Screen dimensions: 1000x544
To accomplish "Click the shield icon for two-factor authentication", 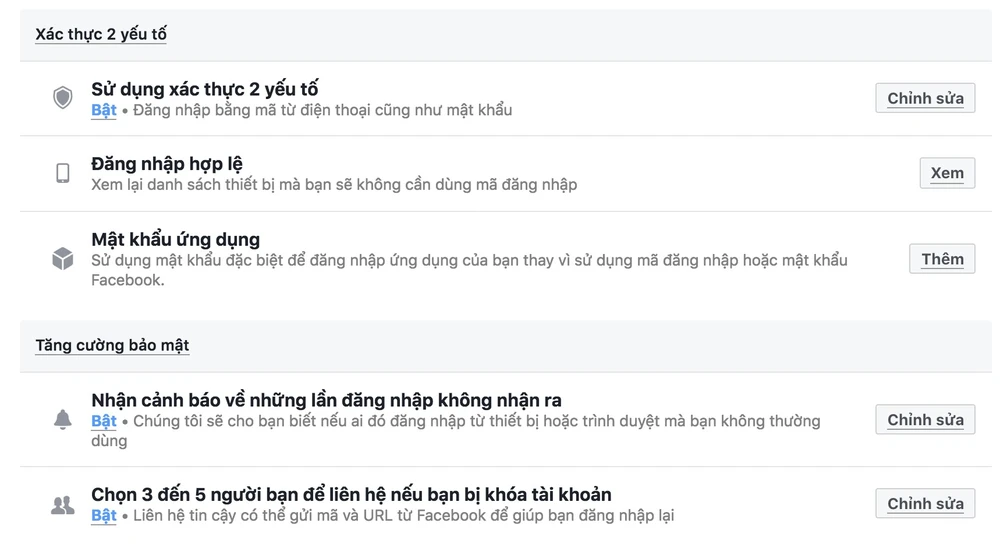I will tap(63, 98).
